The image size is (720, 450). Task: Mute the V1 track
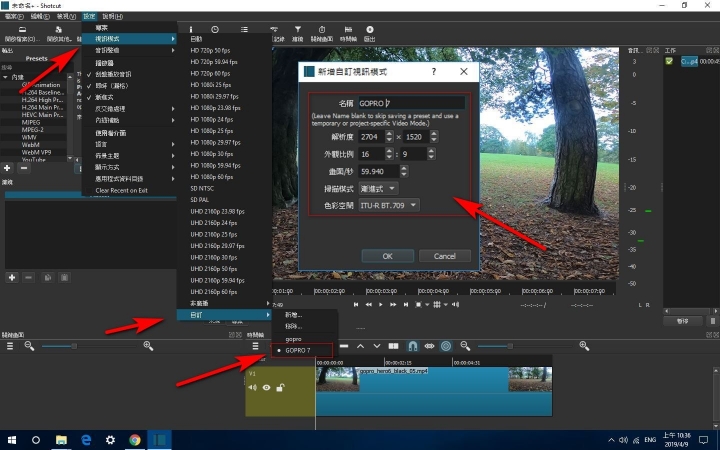pyautogui.click(x=253, y=388)
